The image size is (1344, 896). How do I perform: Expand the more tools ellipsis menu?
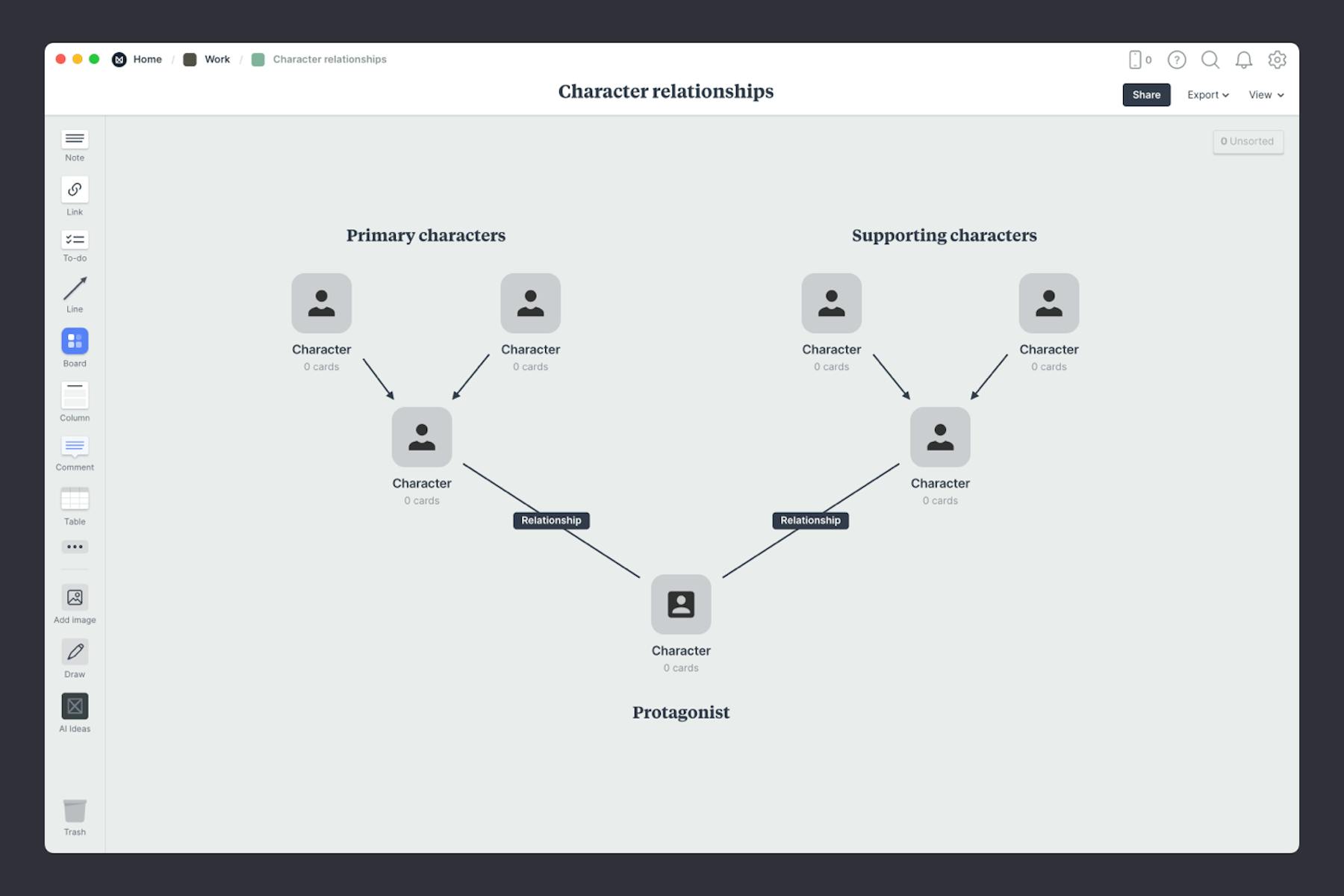(x=74, y=547)
